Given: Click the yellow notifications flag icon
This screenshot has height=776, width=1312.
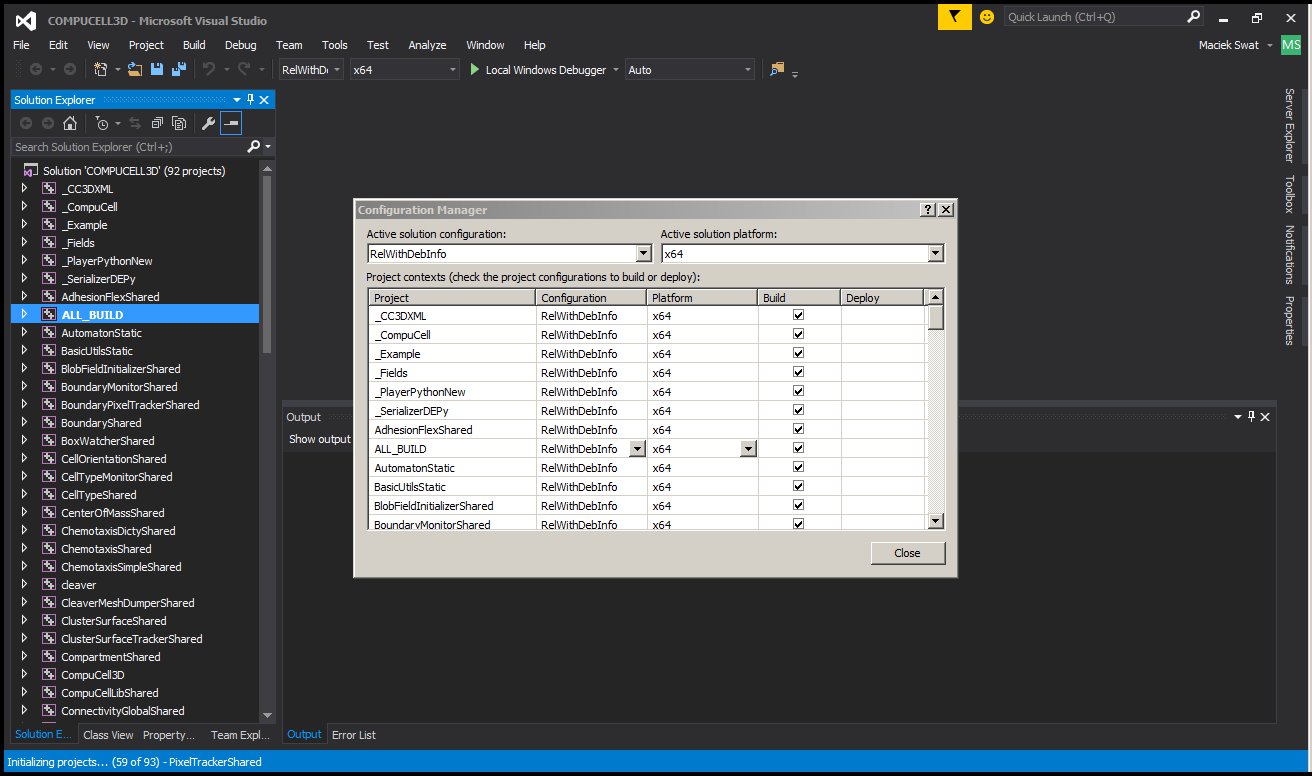Looking at the screenshot, I should tap(954, 17).
